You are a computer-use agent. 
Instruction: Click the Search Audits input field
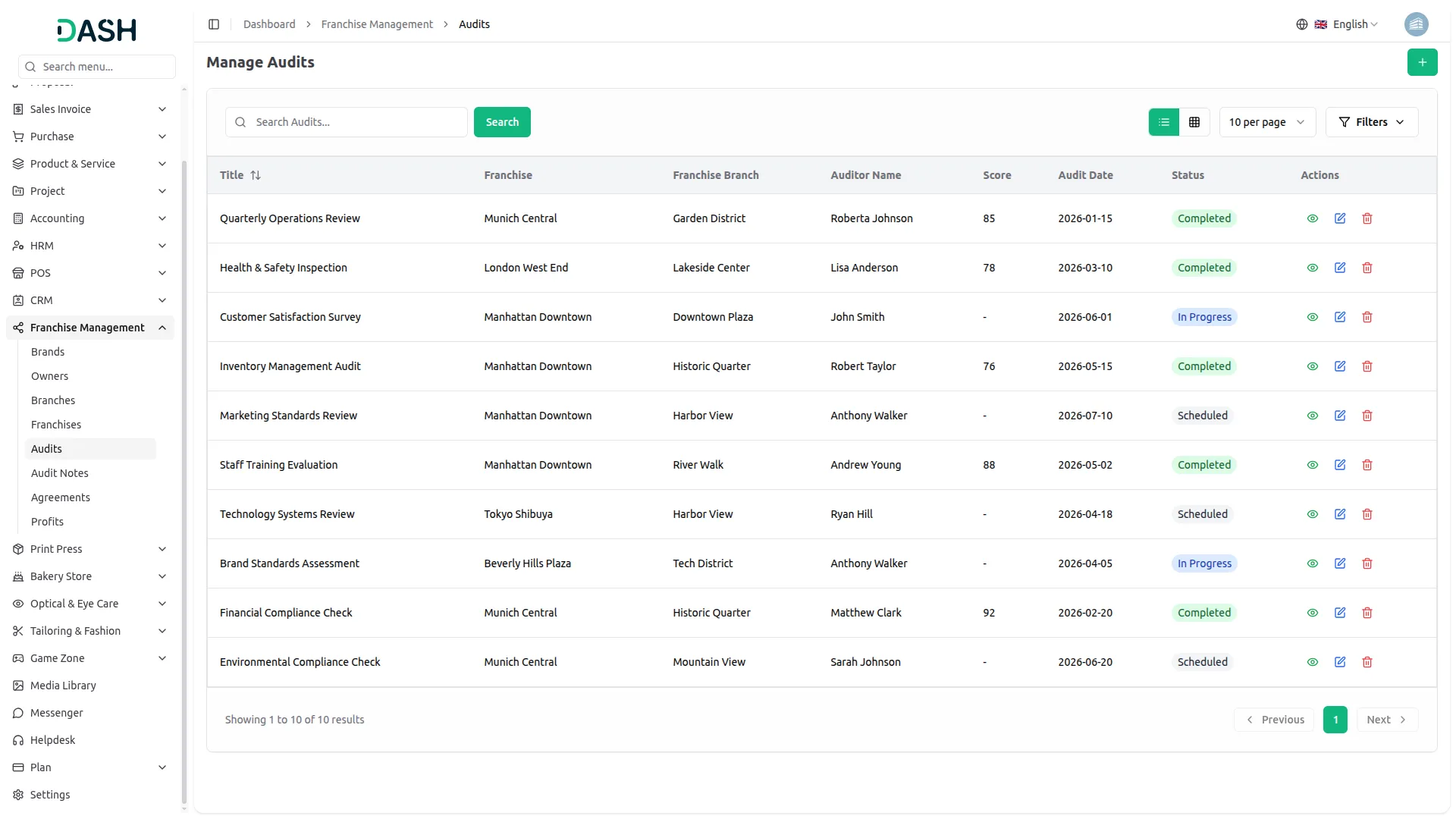pos(347,122)
